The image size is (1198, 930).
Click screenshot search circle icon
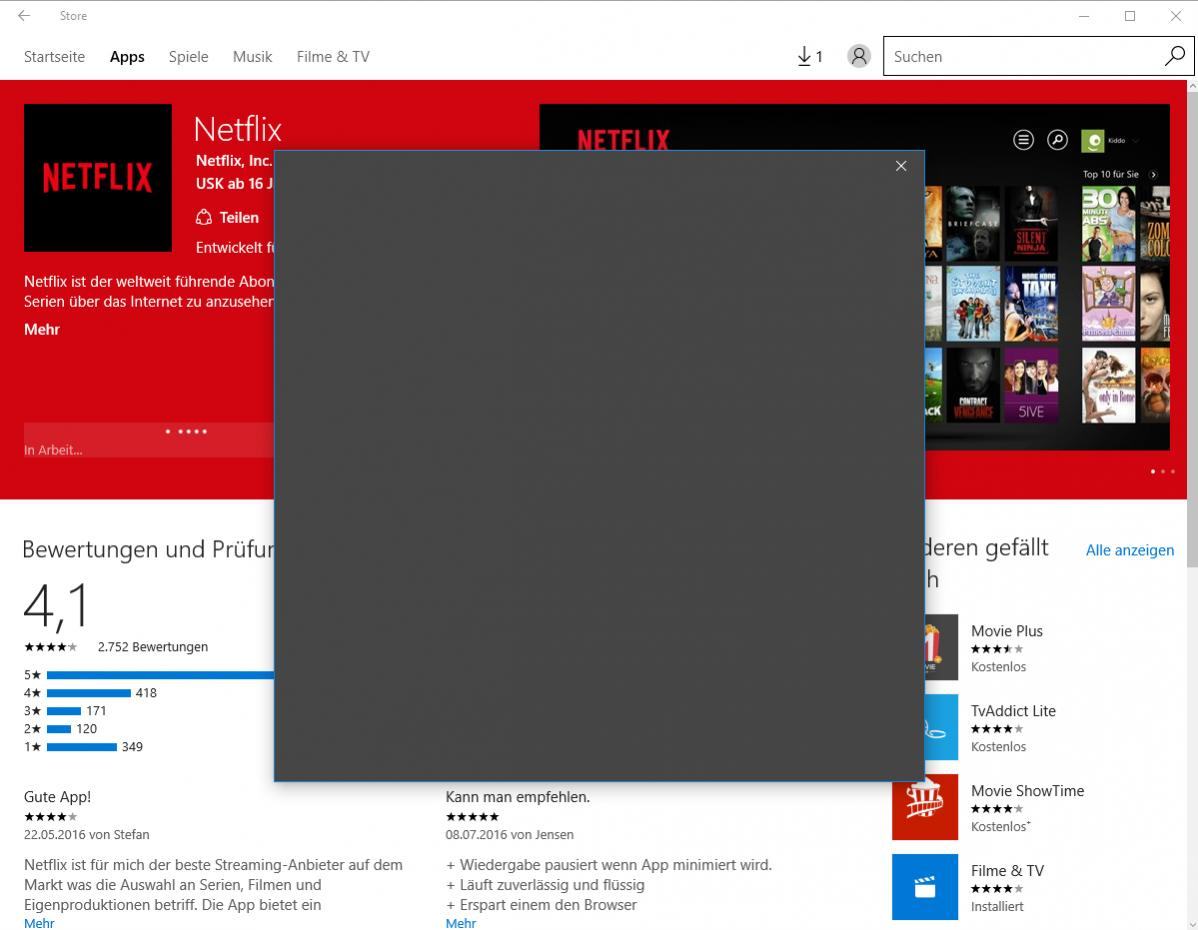click(1057, 140)
